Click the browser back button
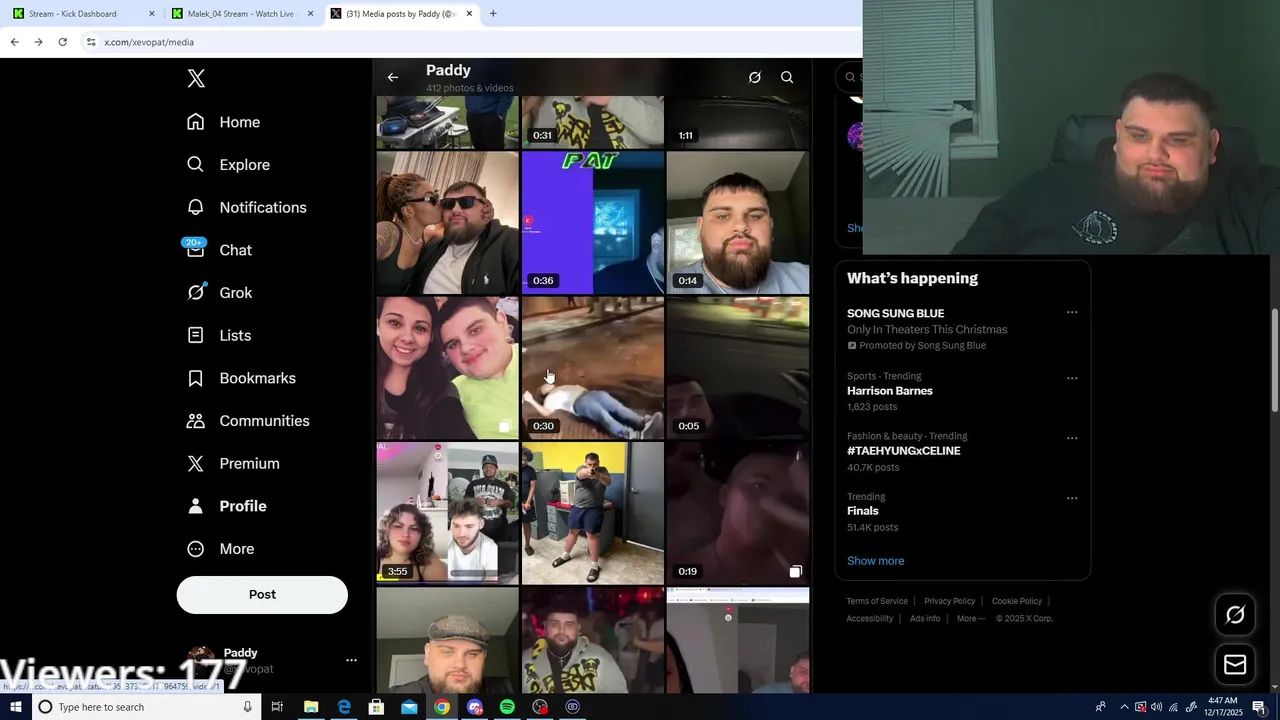1280x720 pixels. (15, 42)
